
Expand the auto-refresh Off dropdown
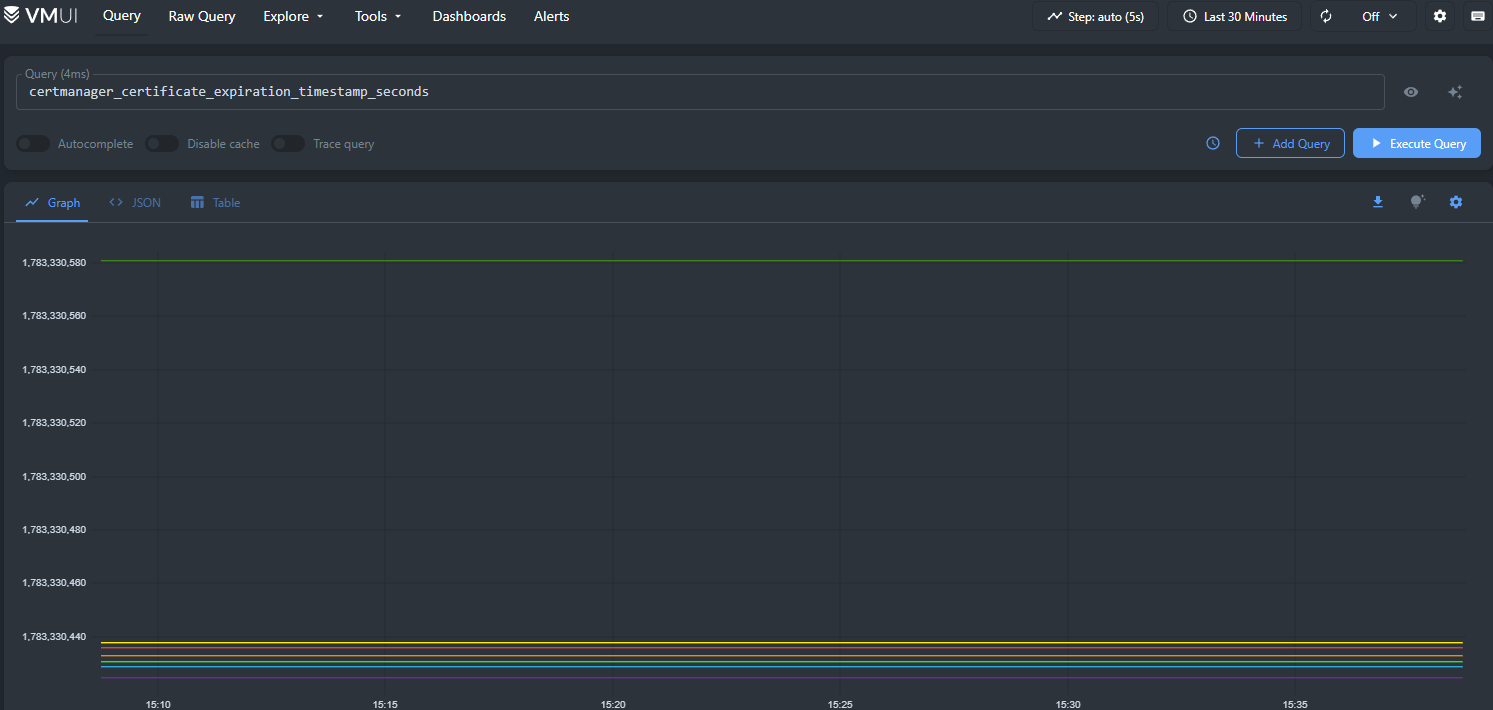pos(1379,16)
